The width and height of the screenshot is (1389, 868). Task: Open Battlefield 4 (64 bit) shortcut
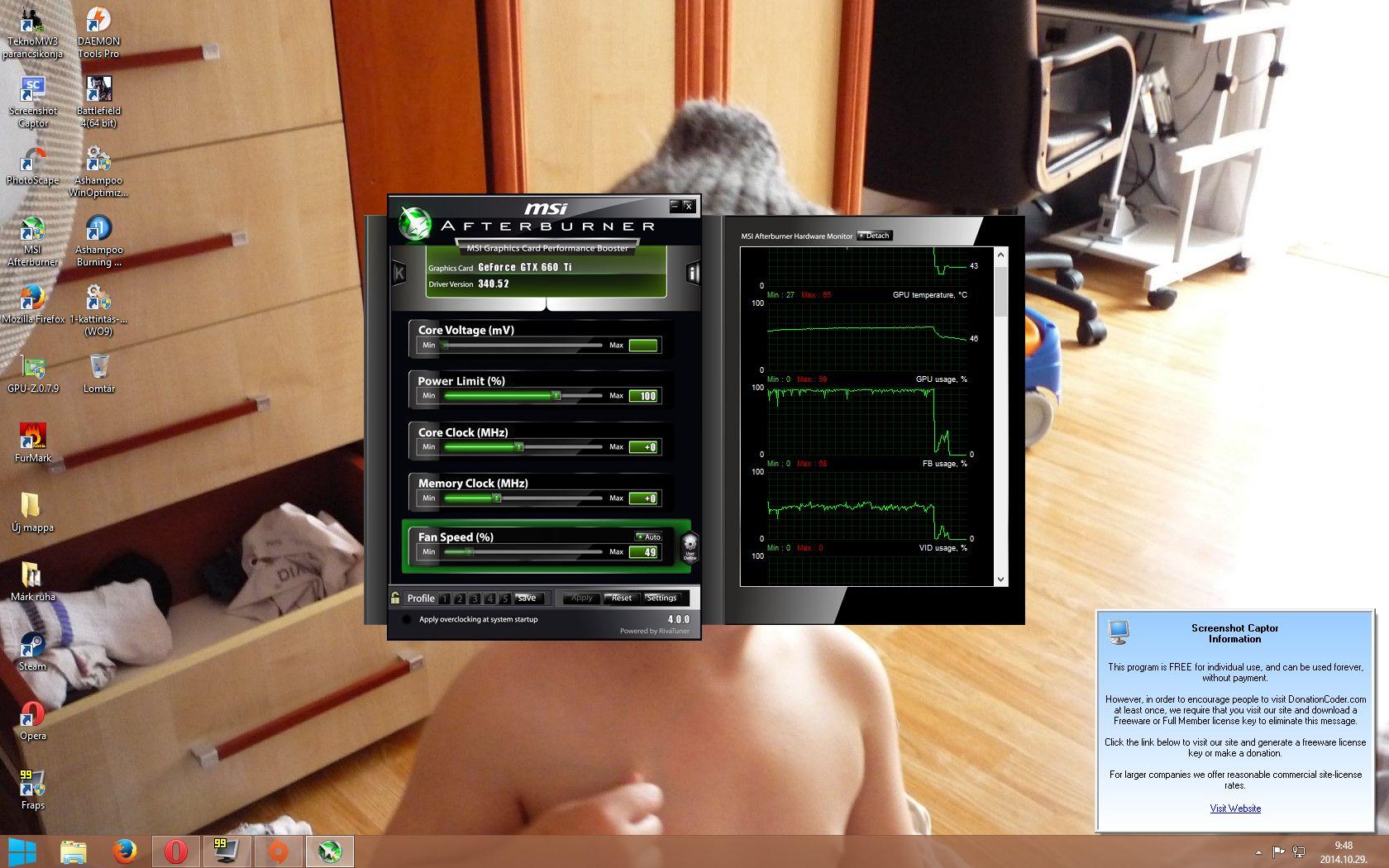(98, 103)
